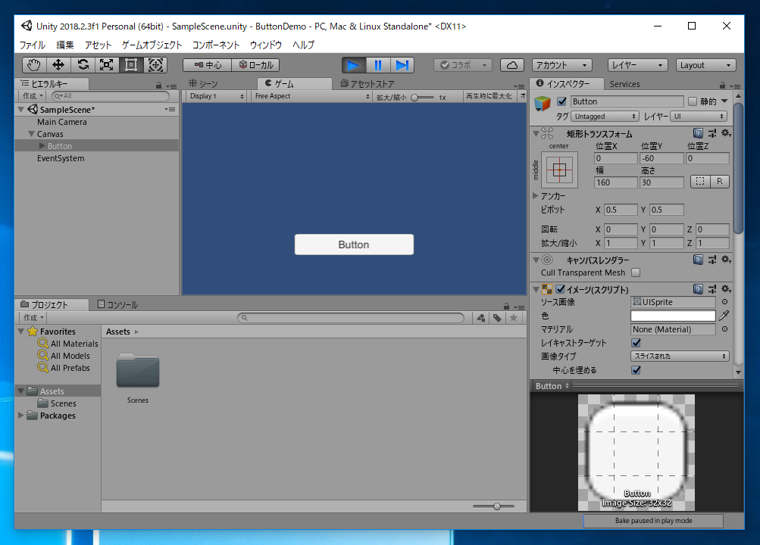This screenshot has height=545, width=760.
Task: Click the Button in Game view
Action: tap(354, 244)
